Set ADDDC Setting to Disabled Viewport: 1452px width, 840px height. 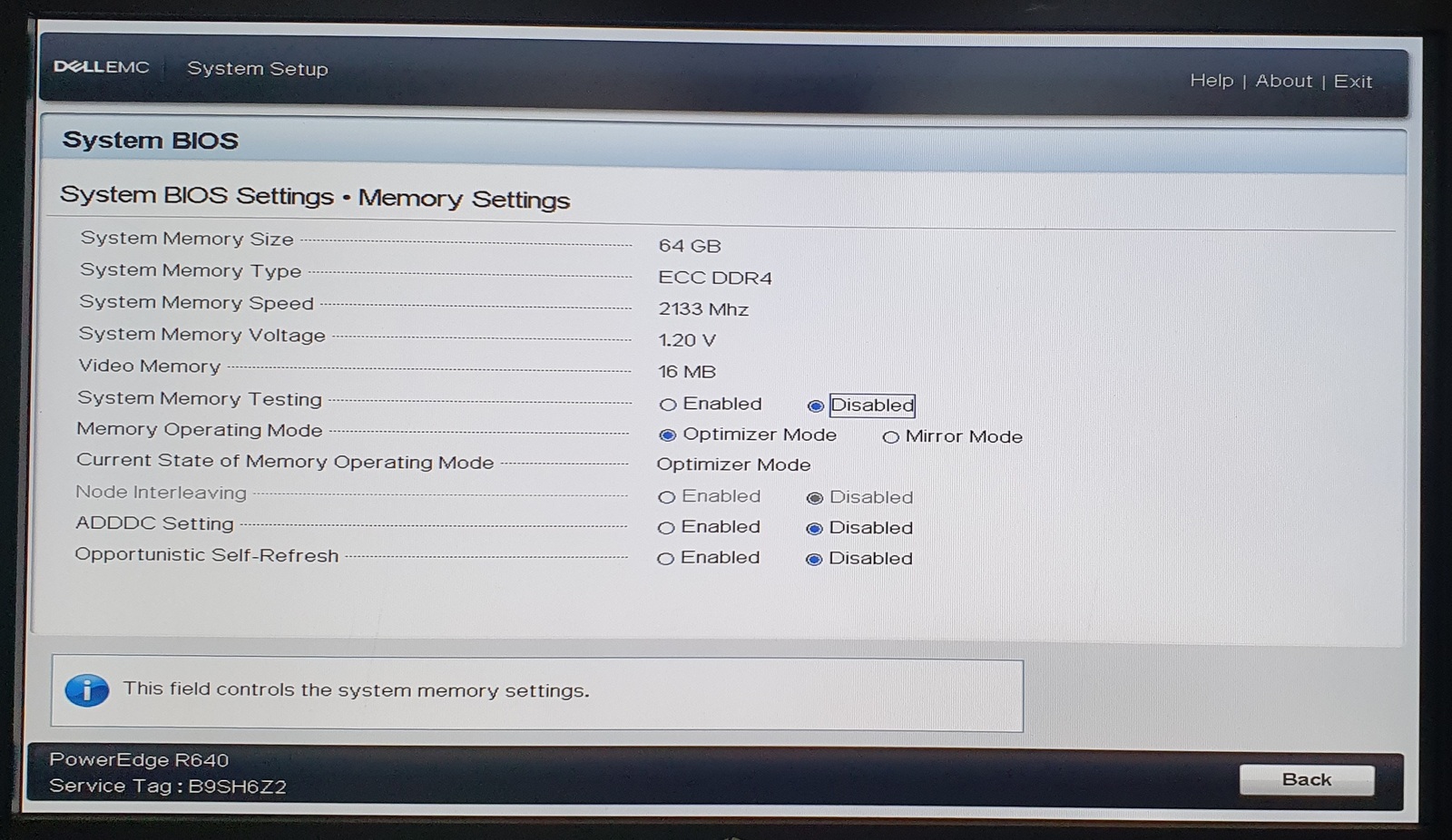pos(814,529)
